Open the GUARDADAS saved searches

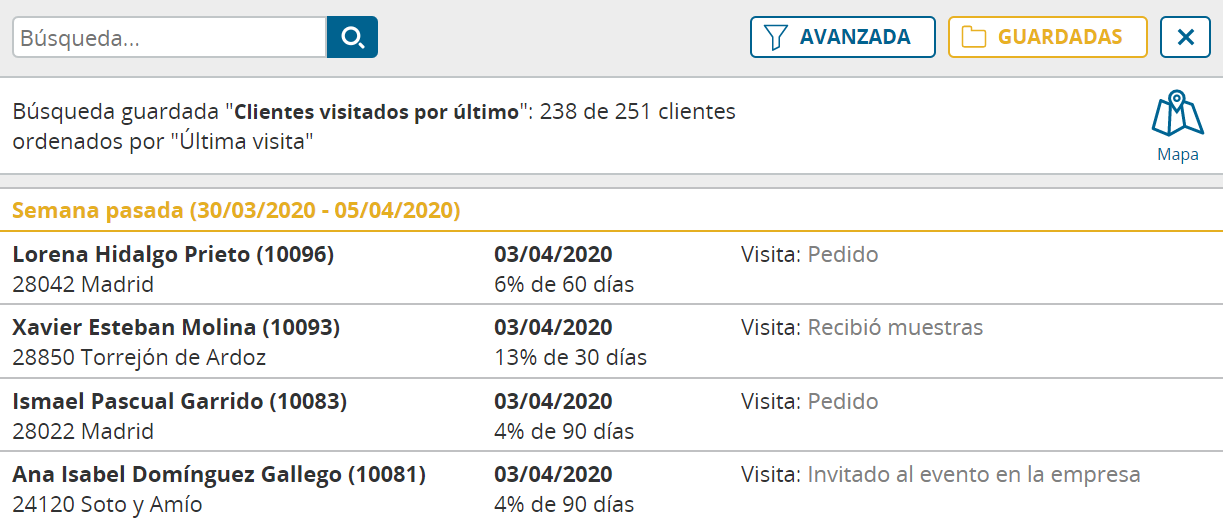pos(1047,37)
